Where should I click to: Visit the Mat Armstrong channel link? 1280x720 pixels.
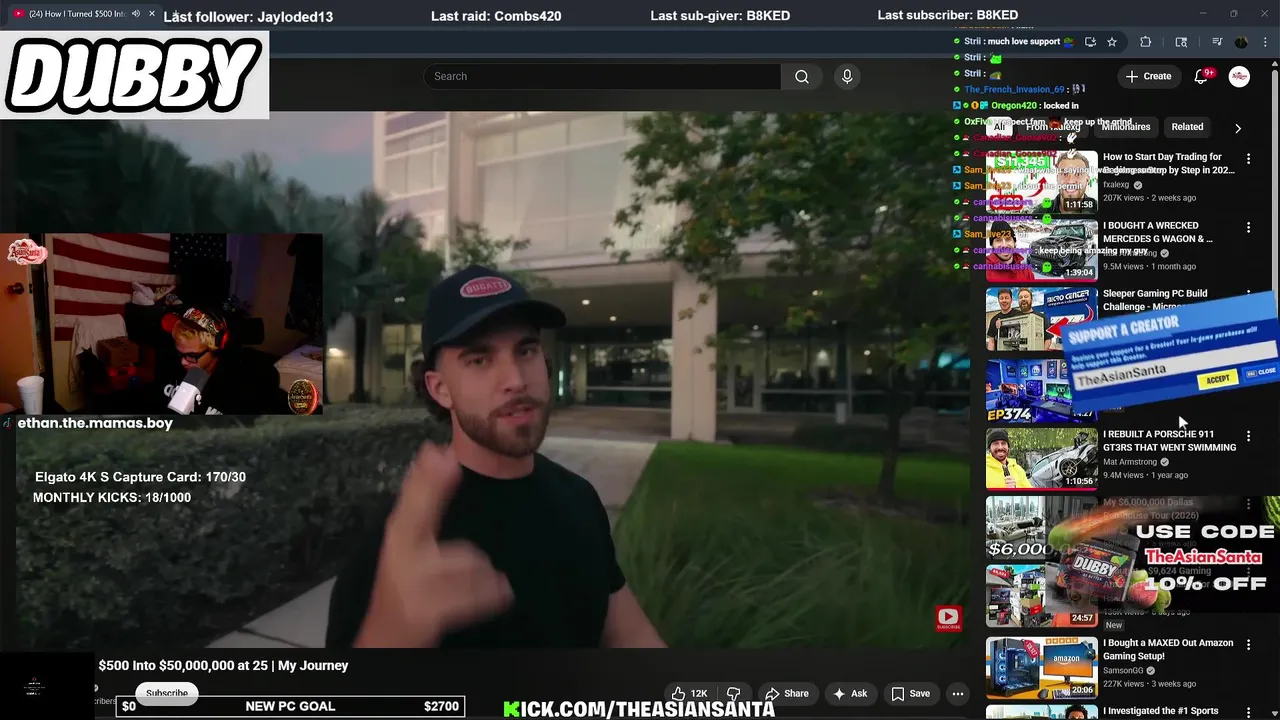pos(1131,462)
